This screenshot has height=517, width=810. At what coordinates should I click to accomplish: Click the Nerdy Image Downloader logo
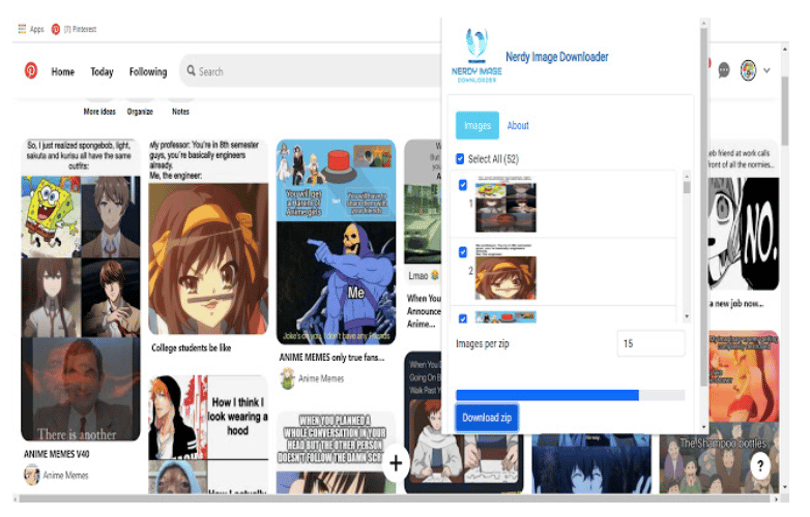(476, 56)
